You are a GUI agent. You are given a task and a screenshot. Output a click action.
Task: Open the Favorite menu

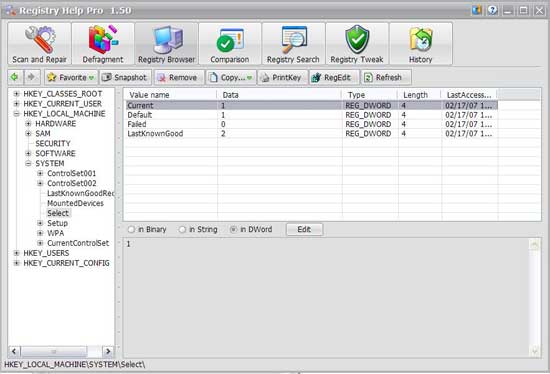click(71, 77)
